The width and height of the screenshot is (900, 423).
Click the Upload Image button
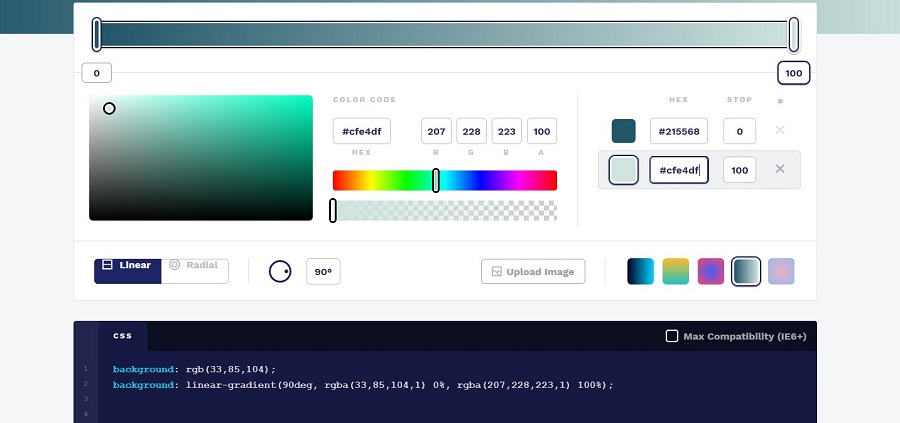coord(533,271)
